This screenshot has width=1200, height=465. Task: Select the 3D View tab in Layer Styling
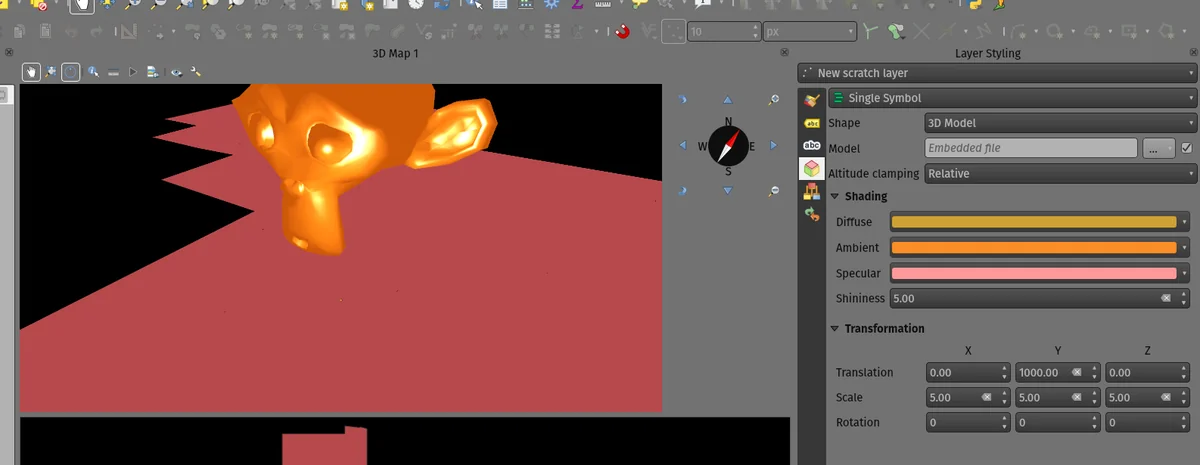point(812,169)
